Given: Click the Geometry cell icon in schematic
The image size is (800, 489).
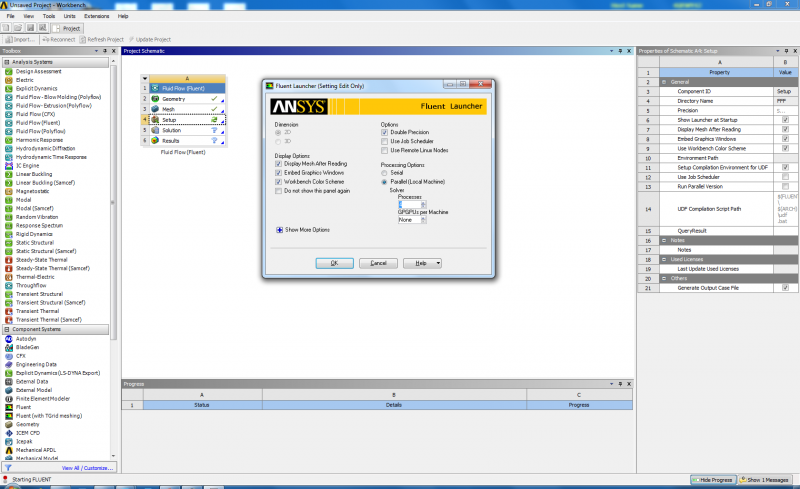Looking at the screenshot, I should click(x=155, y=99).
